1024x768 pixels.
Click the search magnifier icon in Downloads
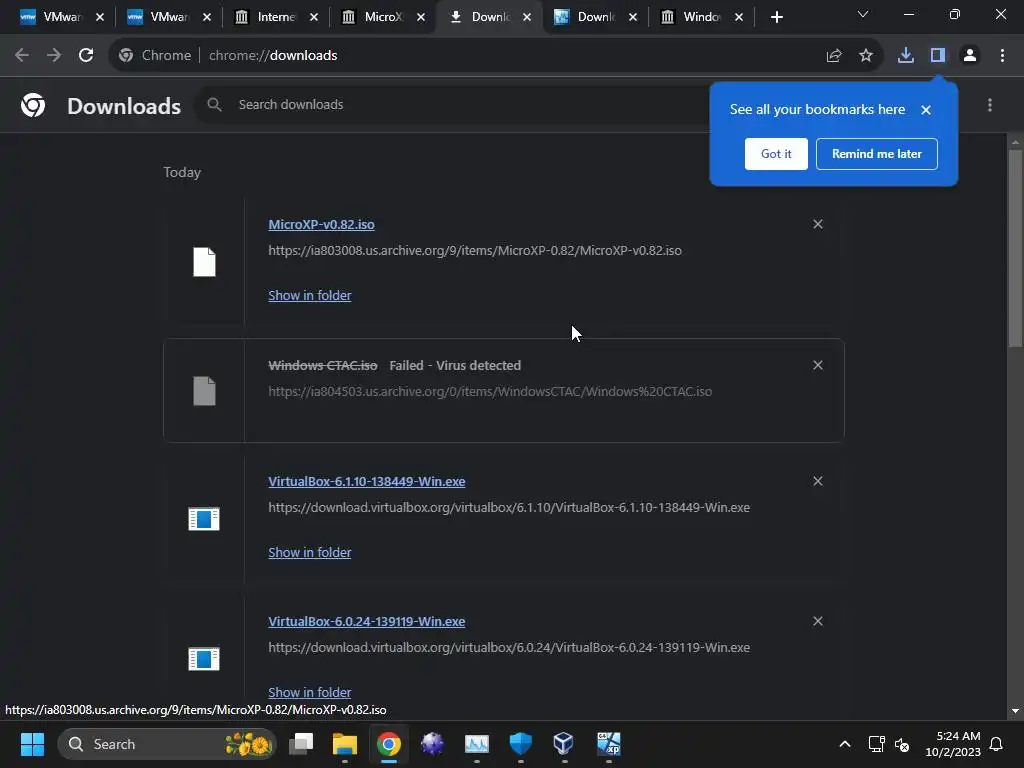(214, 104)
